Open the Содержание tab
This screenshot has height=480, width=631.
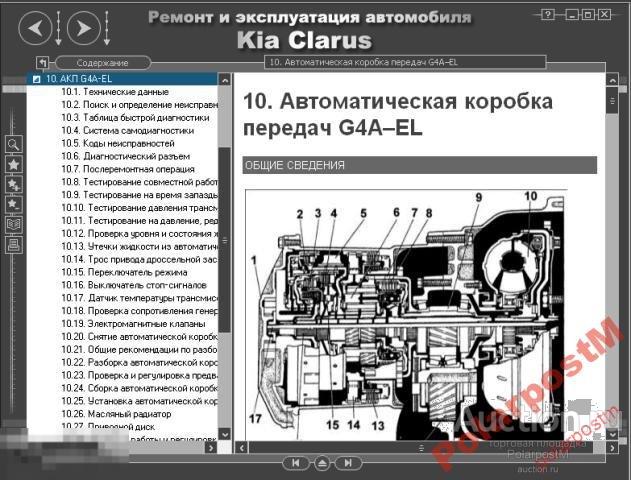pyautogui.click(x=96, y=62)
